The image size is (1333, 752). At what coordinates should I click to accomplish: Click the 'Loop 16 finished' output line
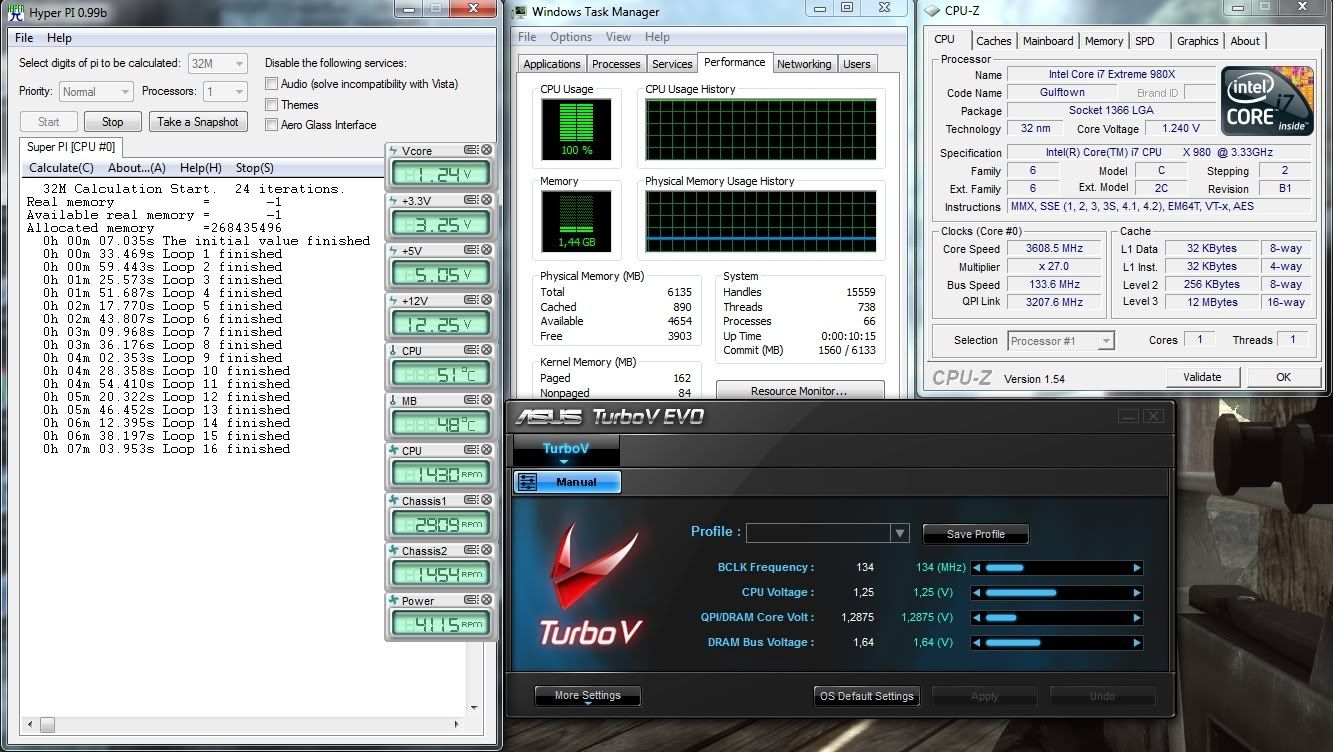[166, 449]
